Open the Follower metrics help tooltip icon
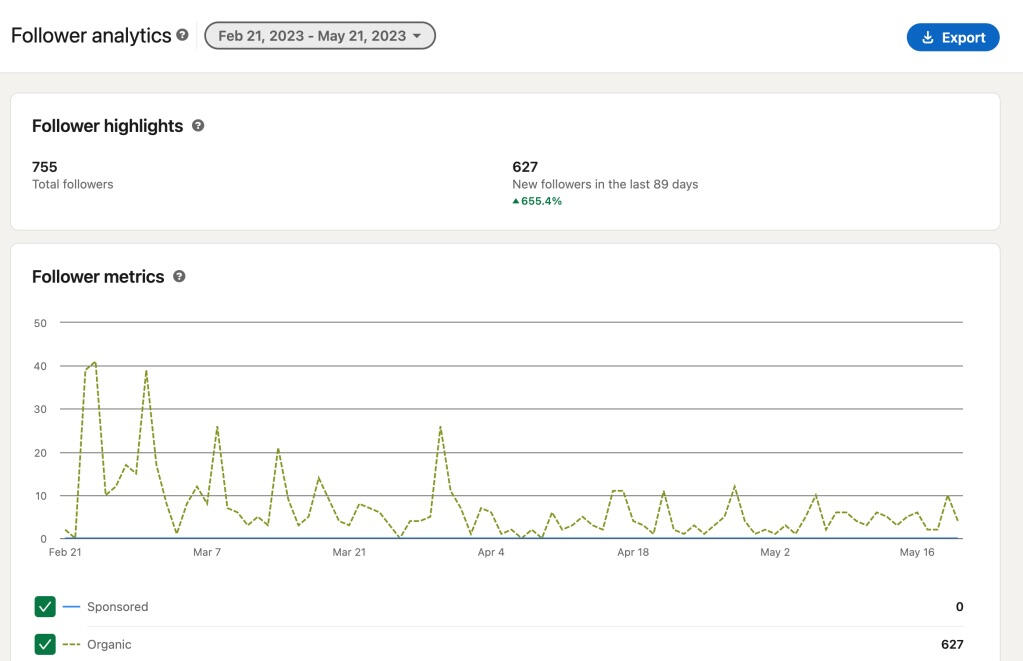Viewport: 1023px width, 661px height. tap(179, 276)
